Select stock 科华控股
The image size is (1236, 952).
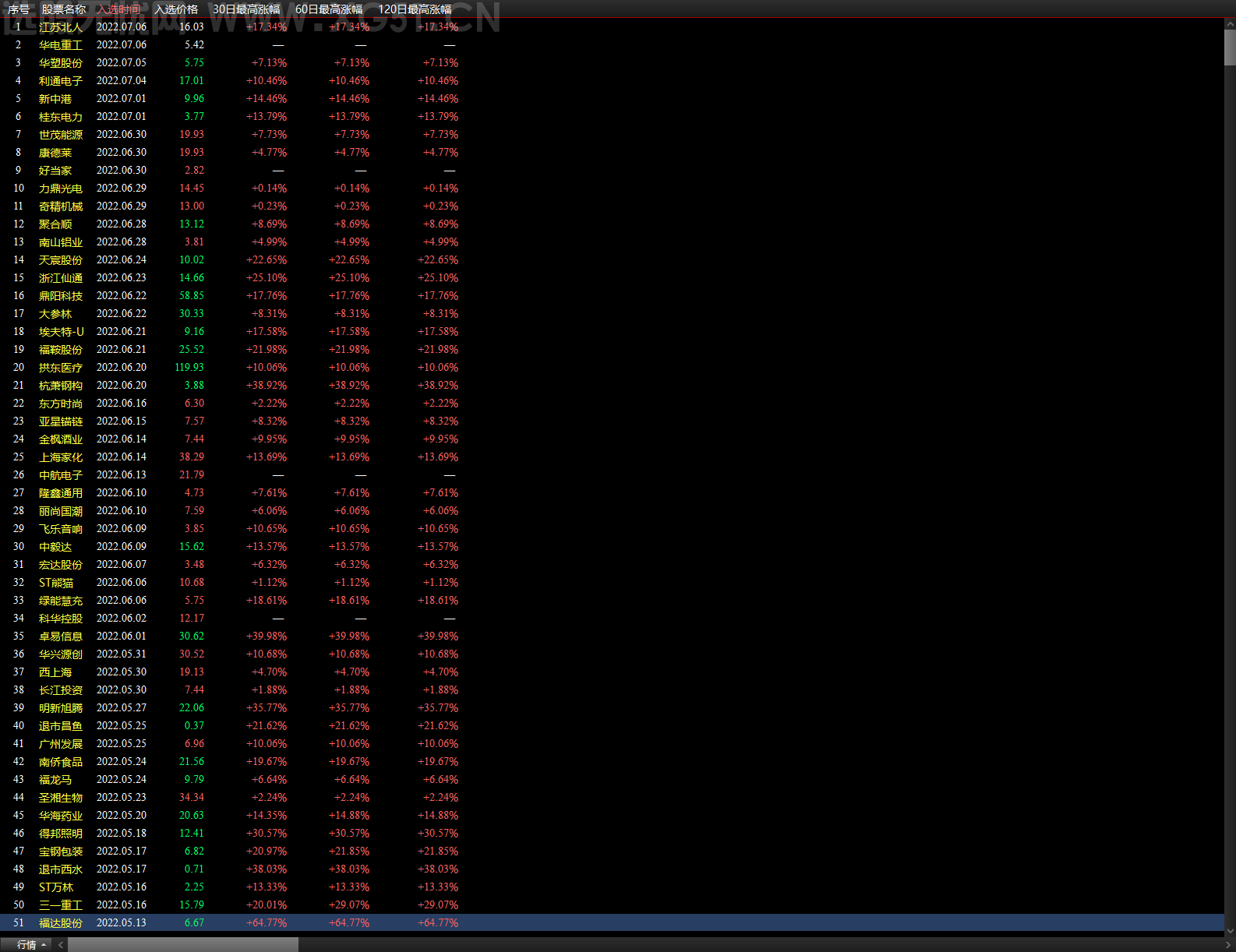(x=61, y=619)
